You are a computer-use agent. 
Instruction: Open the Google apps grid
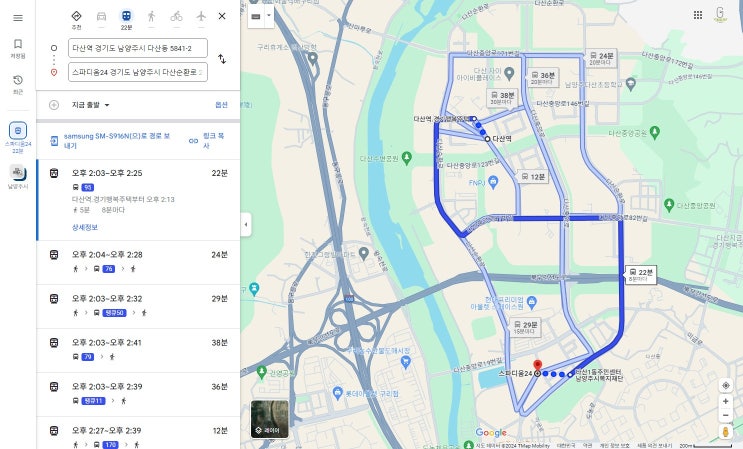click(698, 15)
